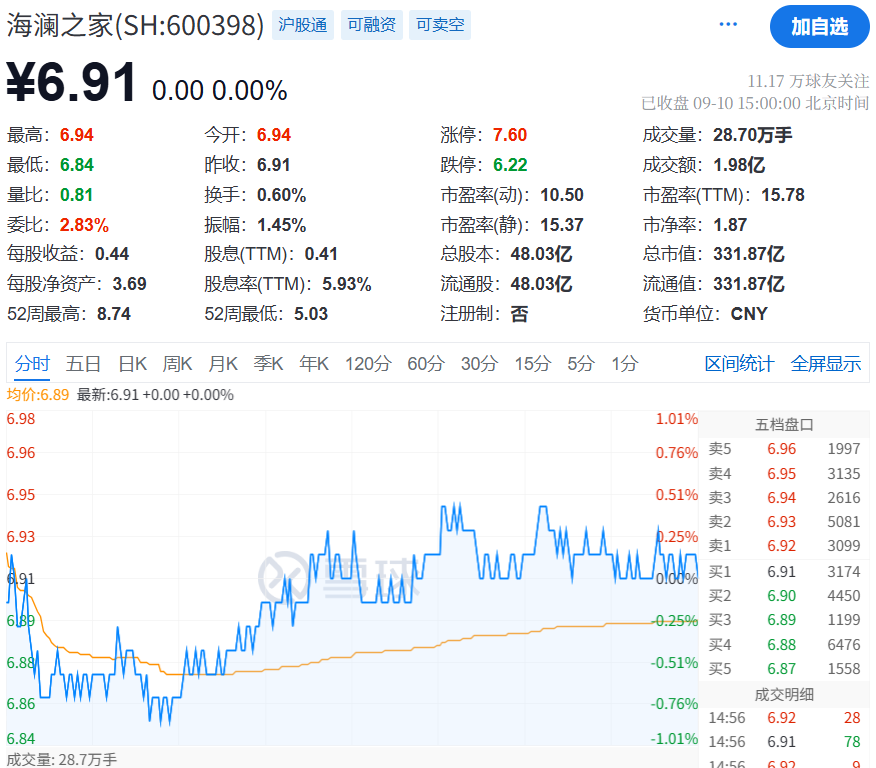876x768 pixels.
Task: Select the 季K chart tab
Action: tap(268, 363)
